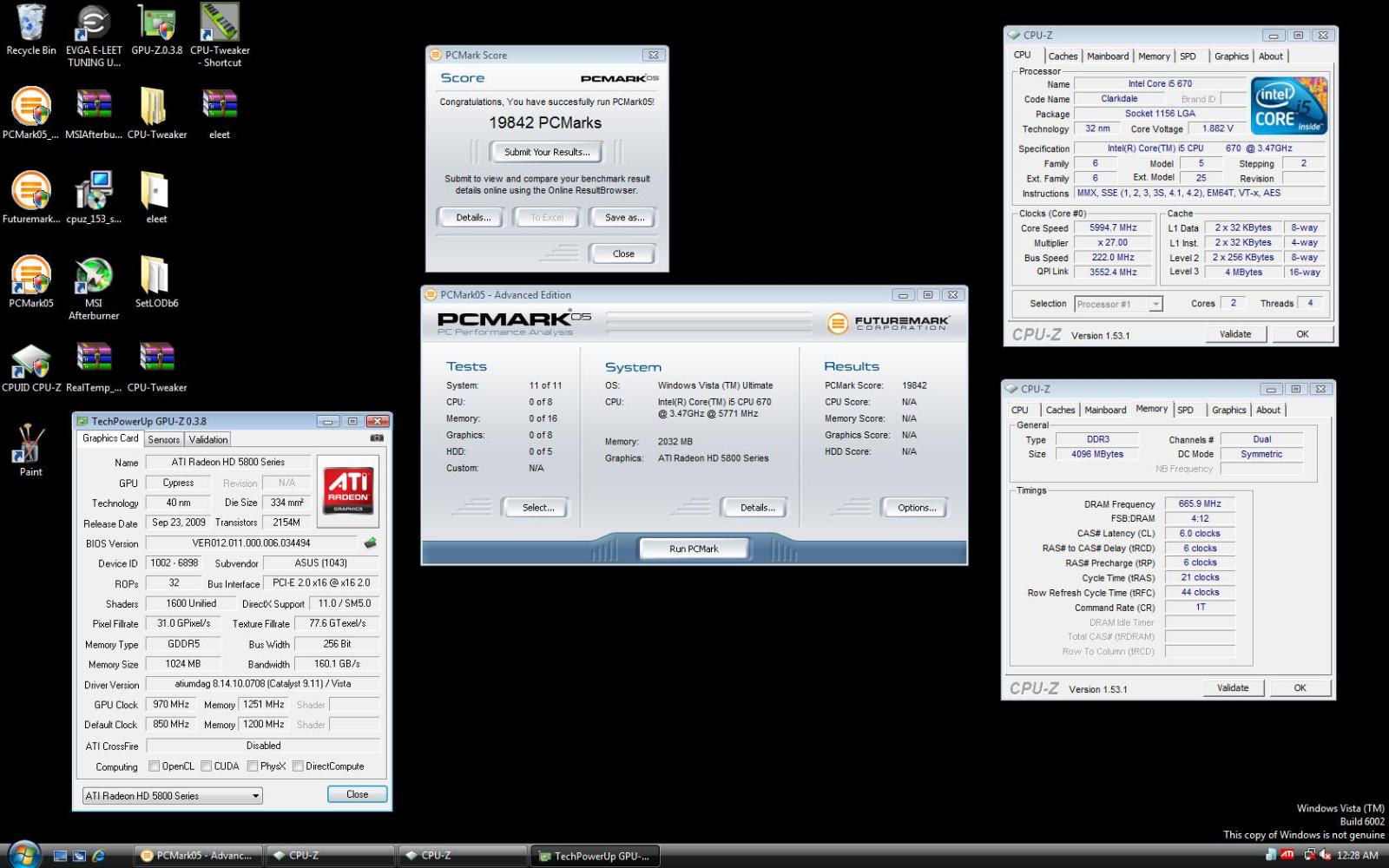The height and width of the screenshot is (868, 1389).
Task: Enable the DirectCompute checkbox in GPU-Z
Action: pyautogui.click(x=298, y=766)
